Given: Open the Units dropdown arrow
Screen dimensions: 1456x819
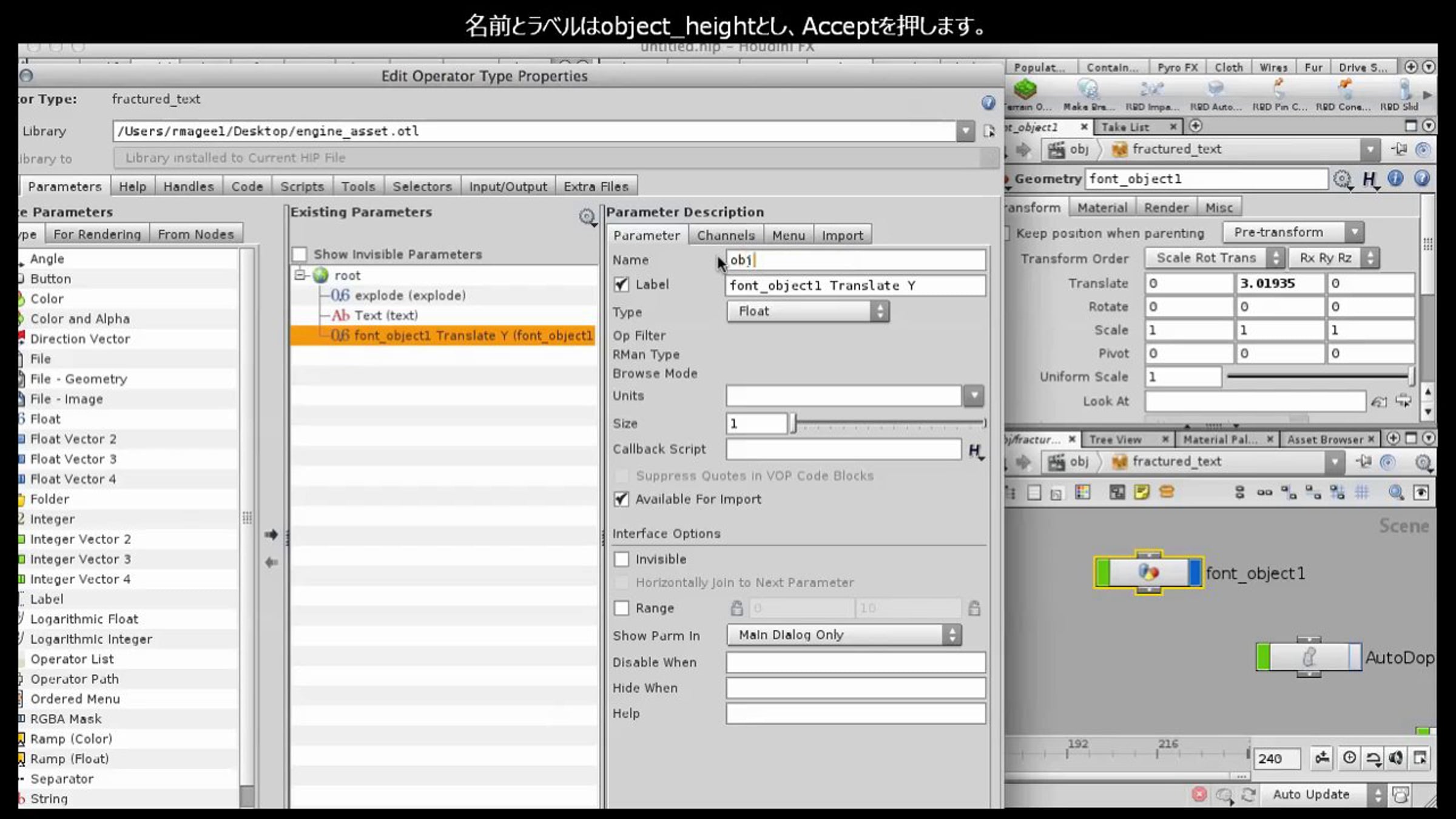Looking at the screenshot, I should pyautogui.click(x=974, y=396).
